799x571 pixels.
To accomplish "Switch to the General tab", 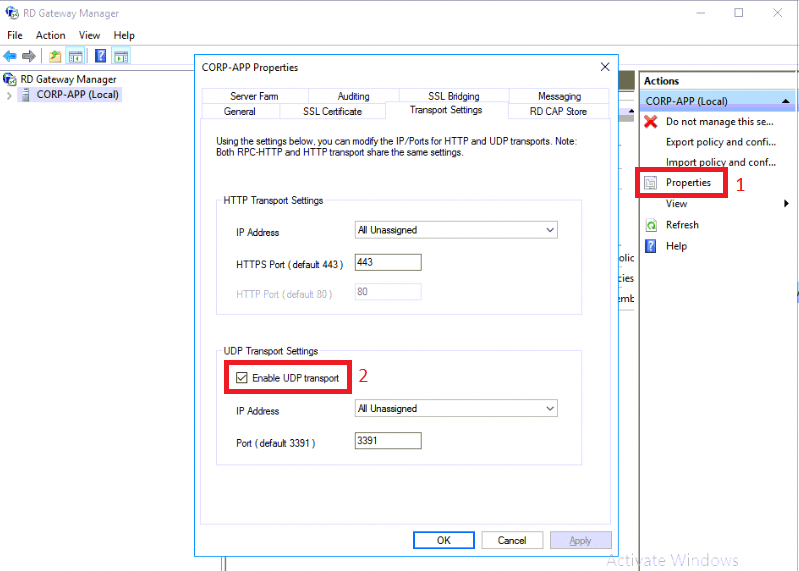I will click(x=239, y=111).
